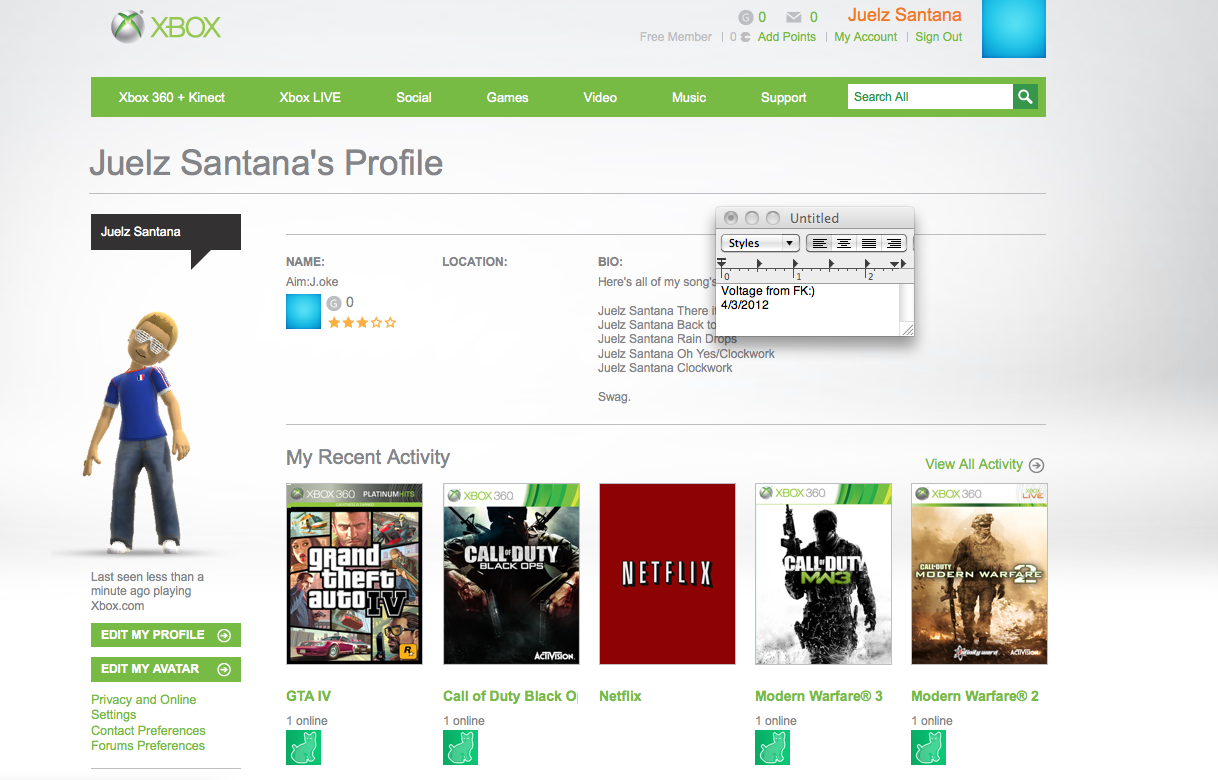Select justify alignment in Untitled window

click(x=869, y=243)
